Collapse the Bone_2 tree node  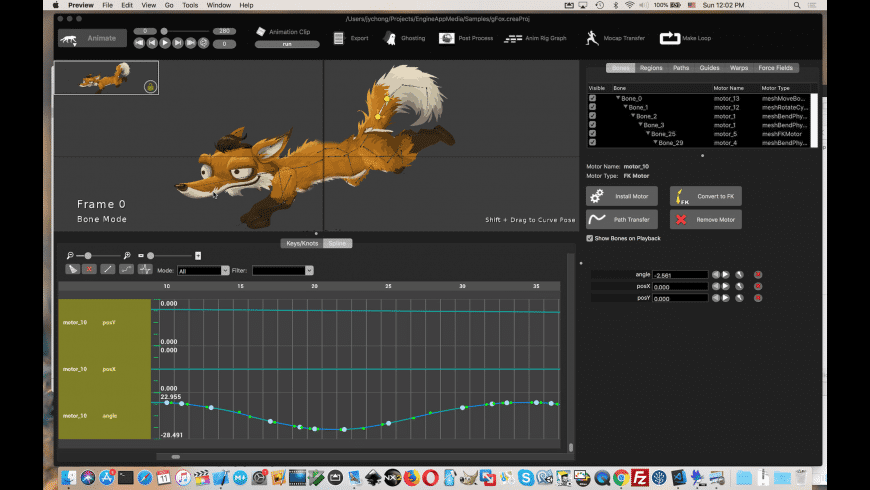pos(633,116)
